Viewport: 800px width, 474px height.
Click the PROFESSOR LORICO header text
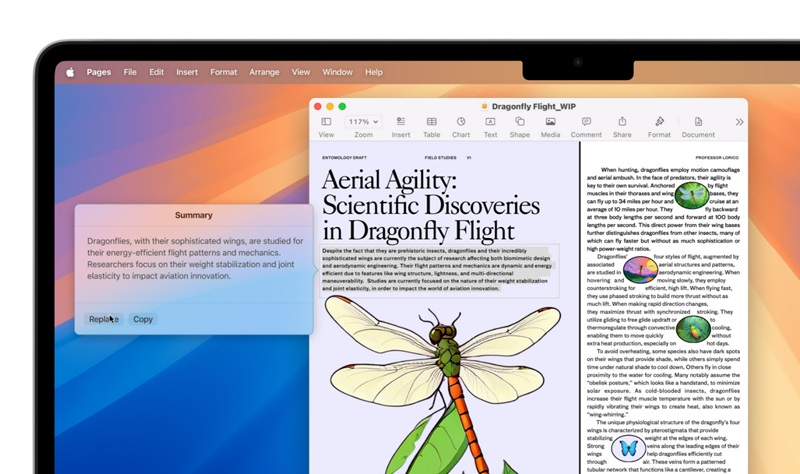[x=717, y=158]
